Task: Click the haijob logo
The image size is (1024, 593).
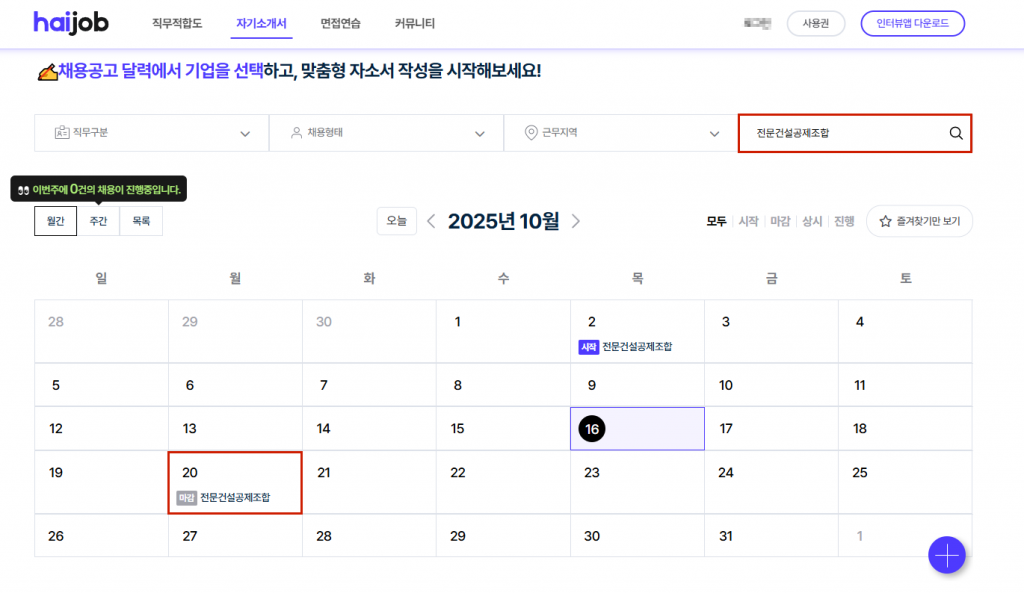Action: [70, 23]
